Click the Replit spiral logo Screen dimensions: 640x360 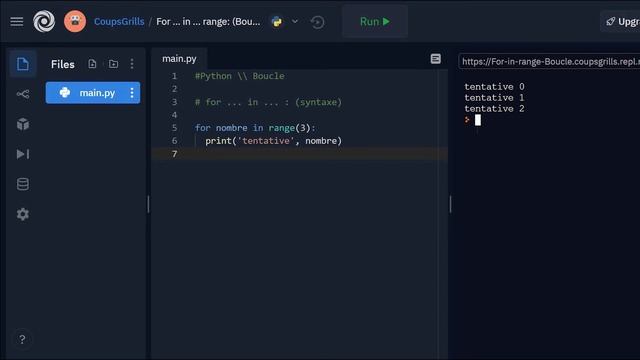[44, 21]
